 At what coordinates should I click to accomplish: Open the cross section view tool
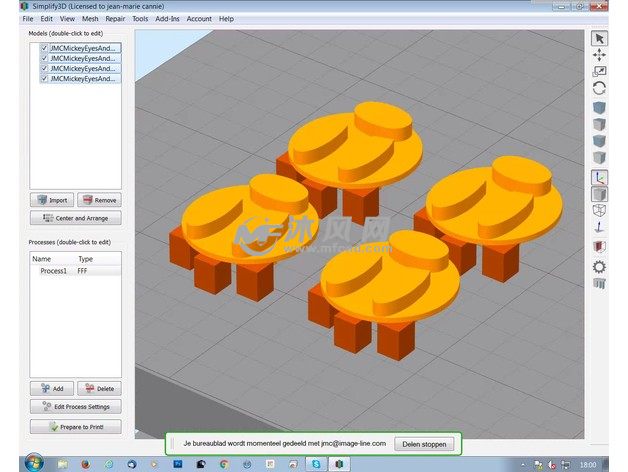pyautogui.click(x=599, y=247)
